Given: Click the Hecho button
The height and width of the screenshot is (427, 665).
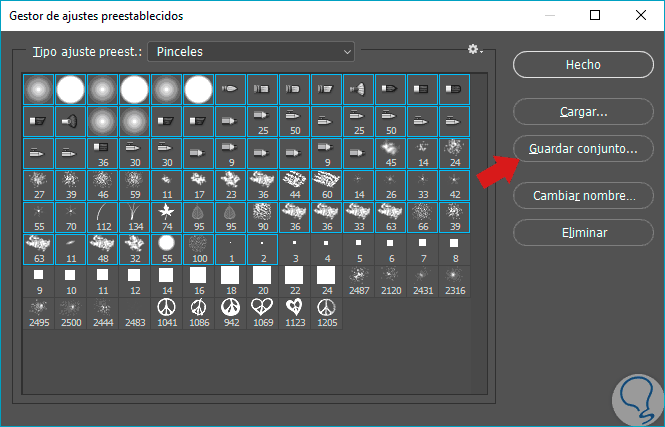Looking at the screenshot, I should click(x=583, y=64).
